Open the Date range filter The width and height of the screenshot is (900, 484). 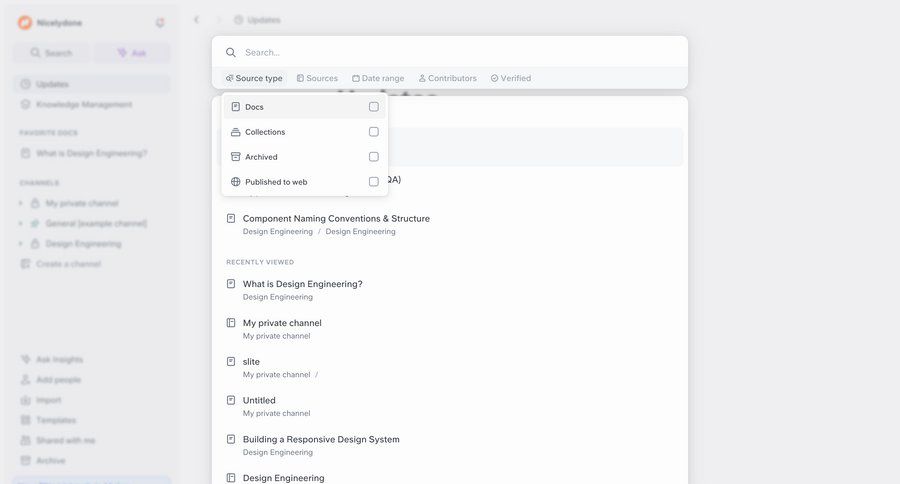click(x=378, y=78)
